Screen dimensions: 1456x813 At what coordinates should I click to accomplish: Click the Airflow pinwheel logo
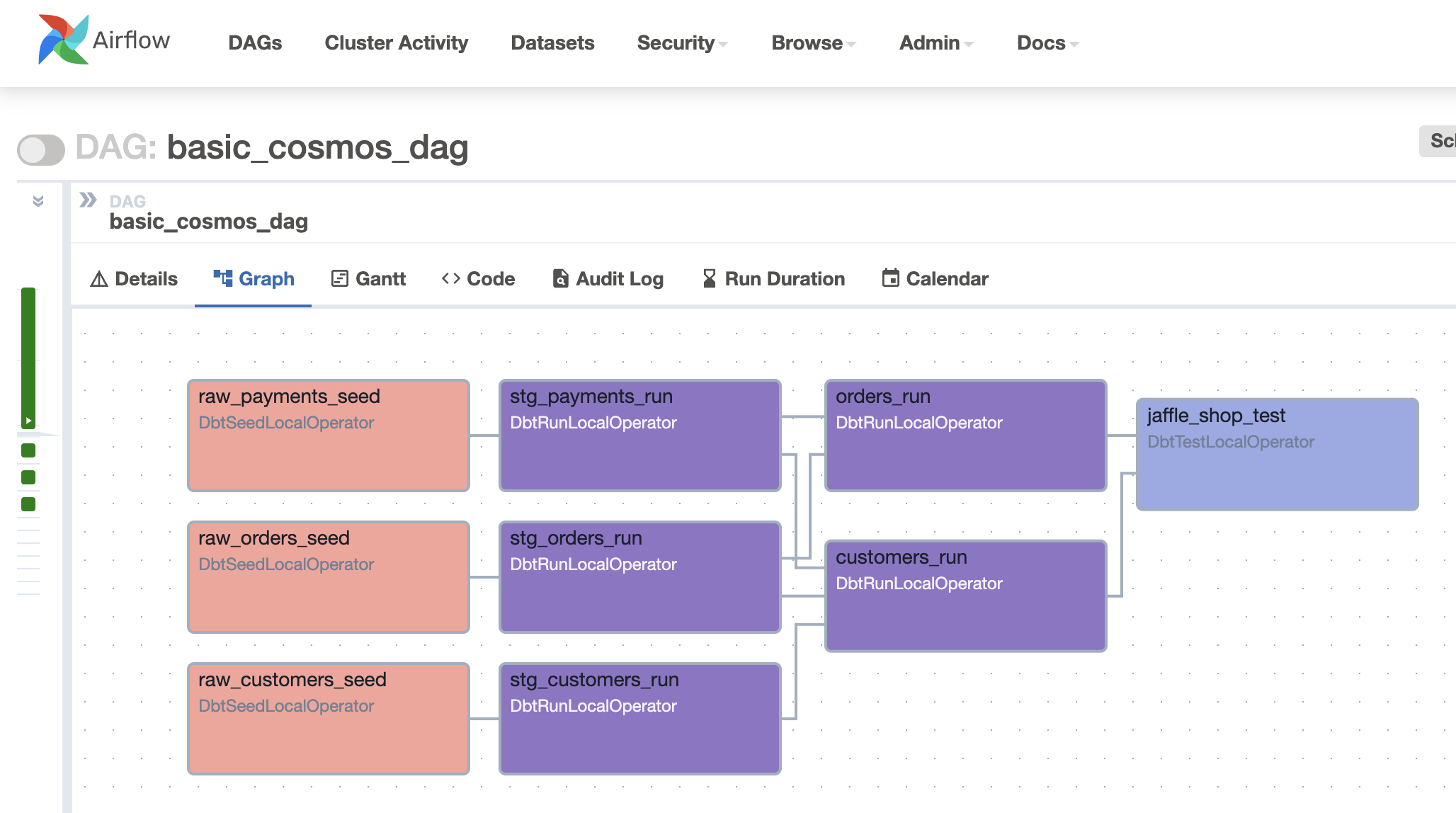[x=63, y=40]
